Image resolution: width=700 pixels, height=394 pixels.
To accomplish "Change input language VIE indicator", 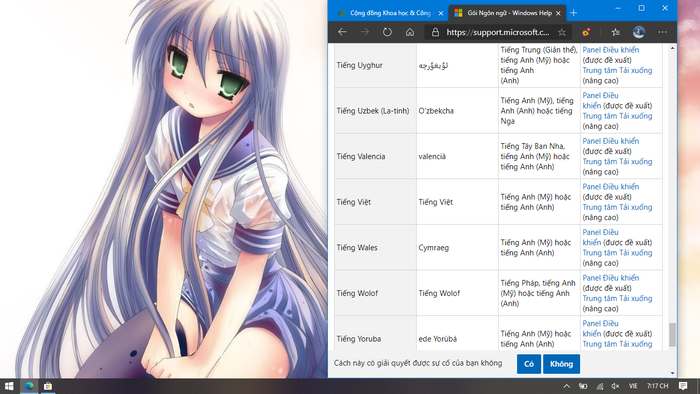I will coord(633,386).
